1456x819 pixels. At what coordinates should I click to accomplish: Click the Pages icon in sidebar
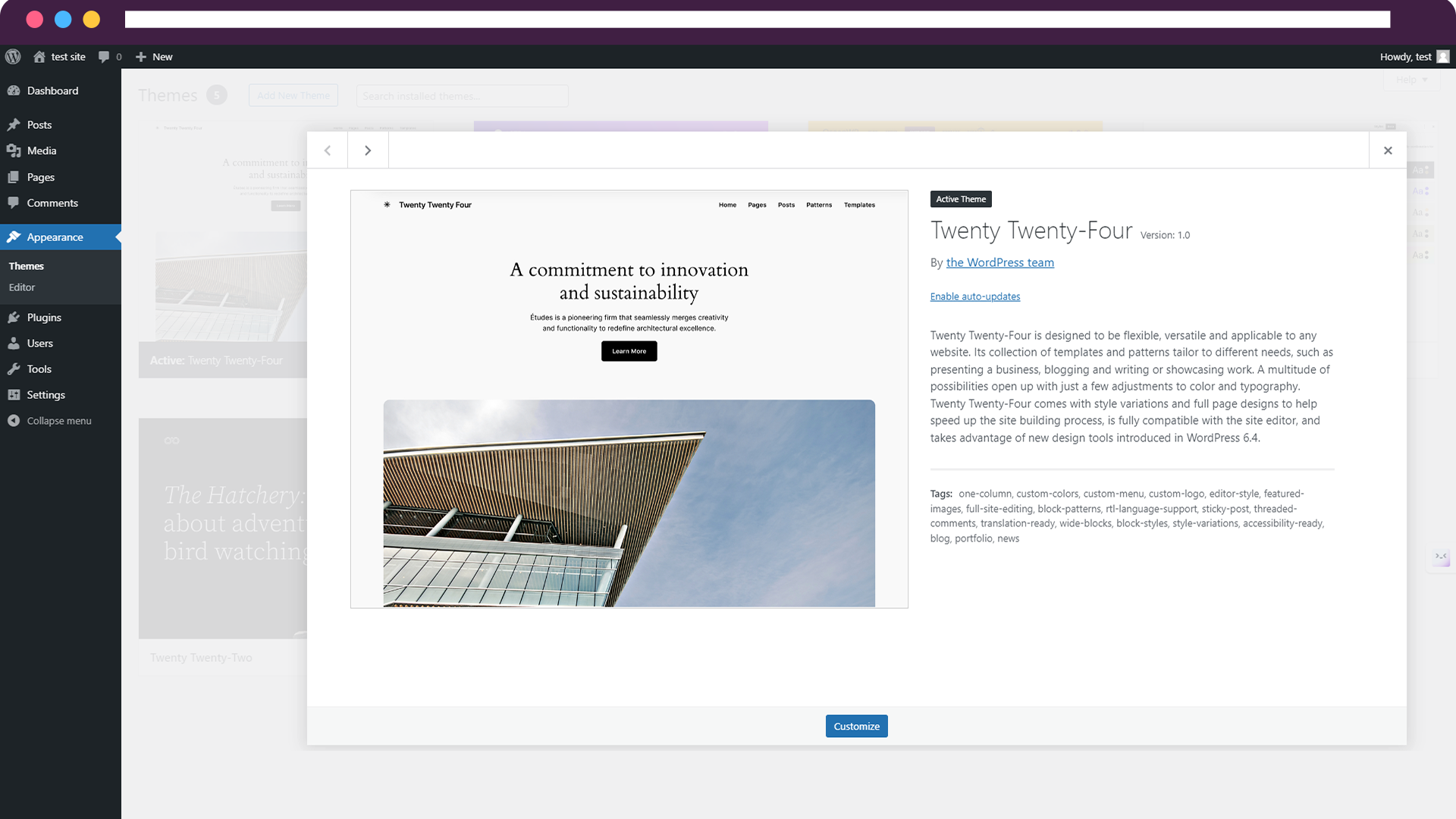pos(14,177)
